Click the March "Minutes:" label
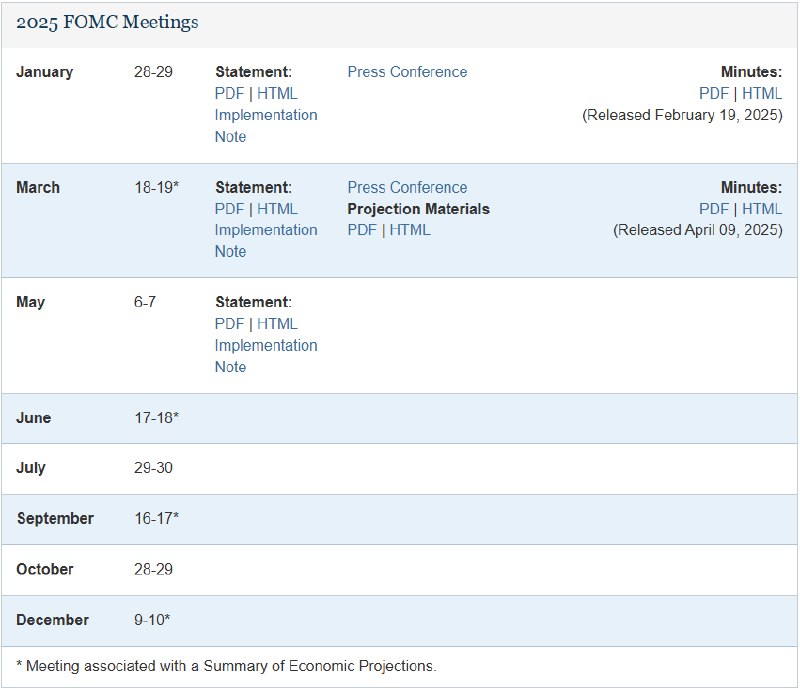The height and width of the screenshot is (692, 800). tap(751, 187)
